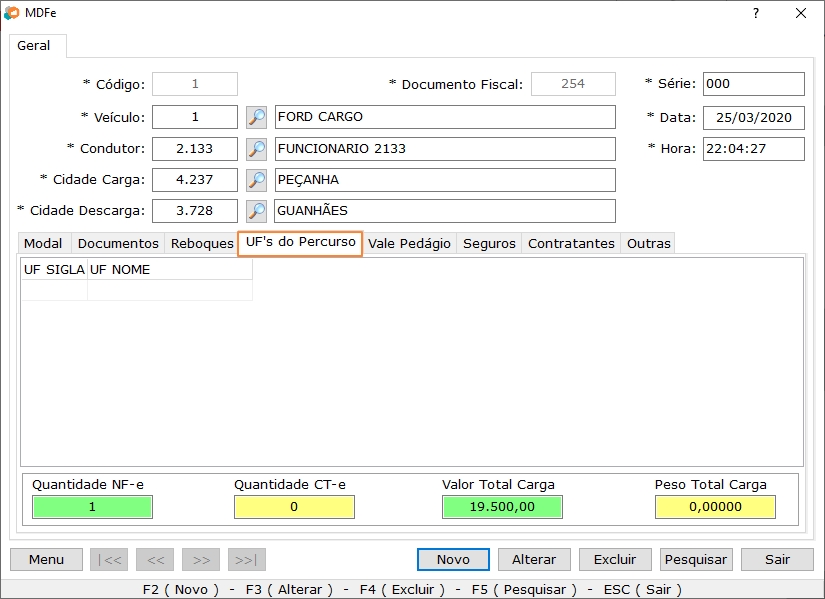
Task: Click the Menu button
Action: (46, 559)
